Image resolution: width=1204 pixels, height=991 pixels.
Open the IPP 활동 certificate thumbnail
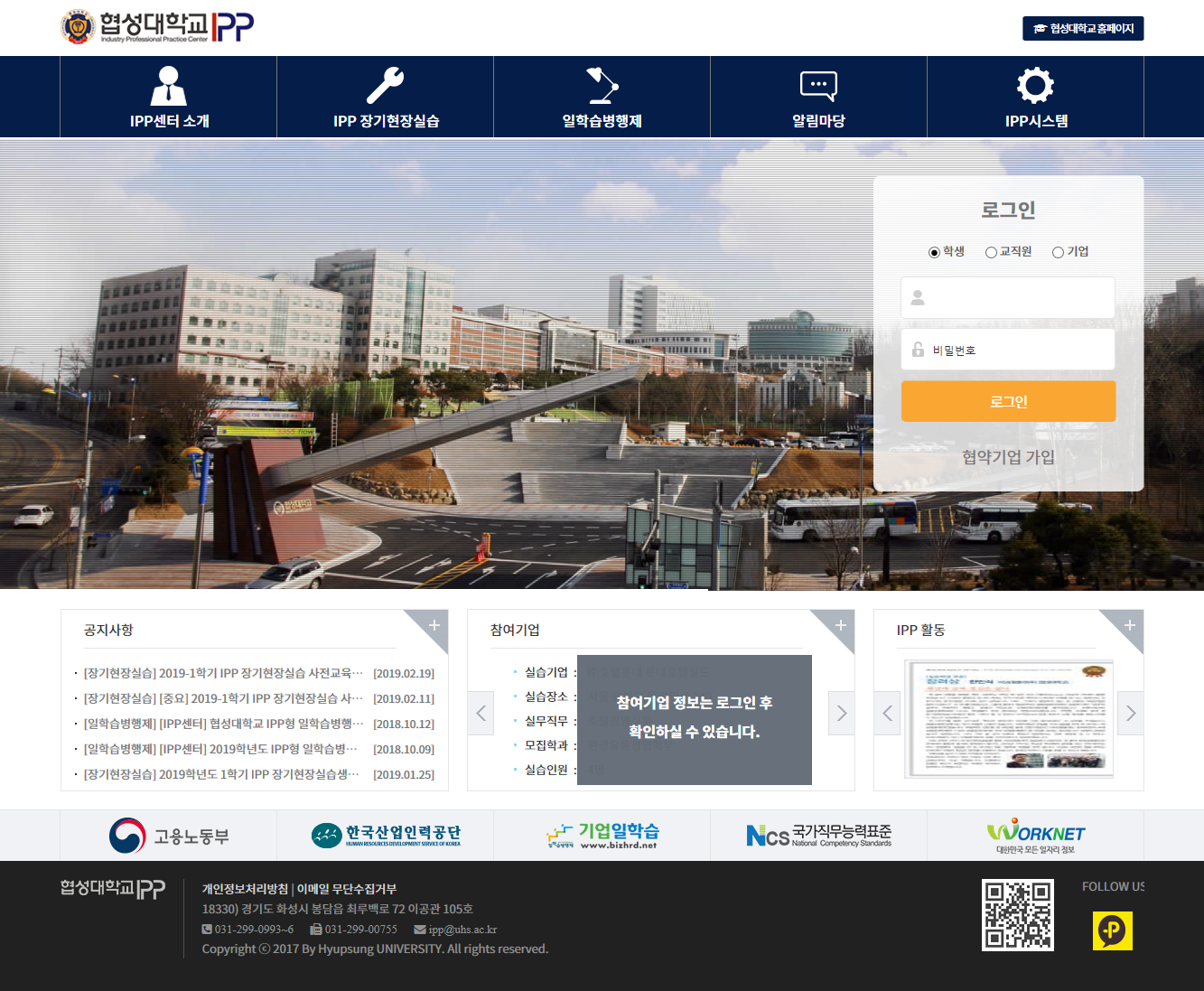(1009, 719)
